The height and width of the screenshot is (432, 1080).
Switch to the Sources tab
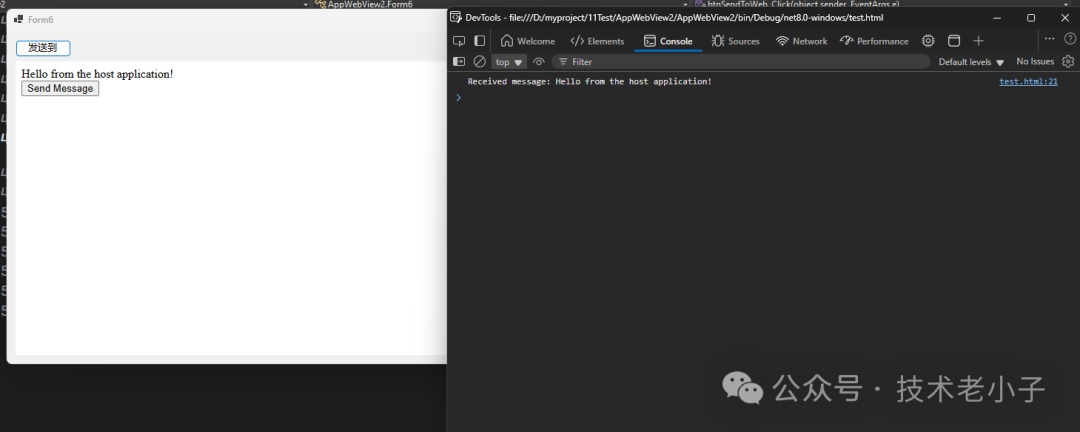[x=735, y=41]
